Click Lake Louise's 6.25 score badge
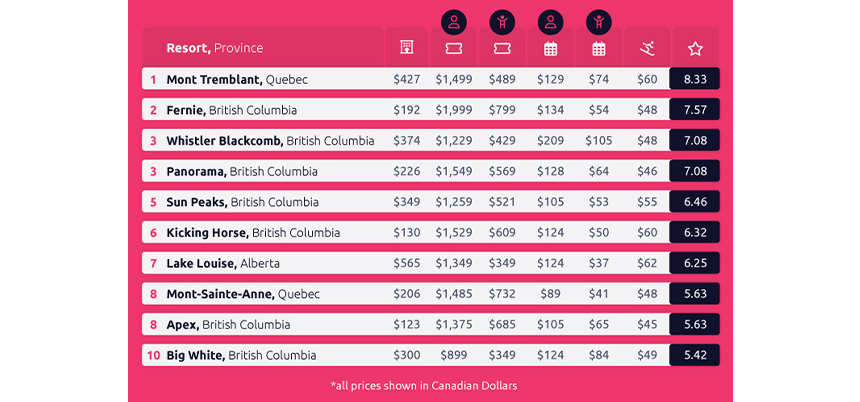The image size is (860, 402). click(x=695, y=263)
